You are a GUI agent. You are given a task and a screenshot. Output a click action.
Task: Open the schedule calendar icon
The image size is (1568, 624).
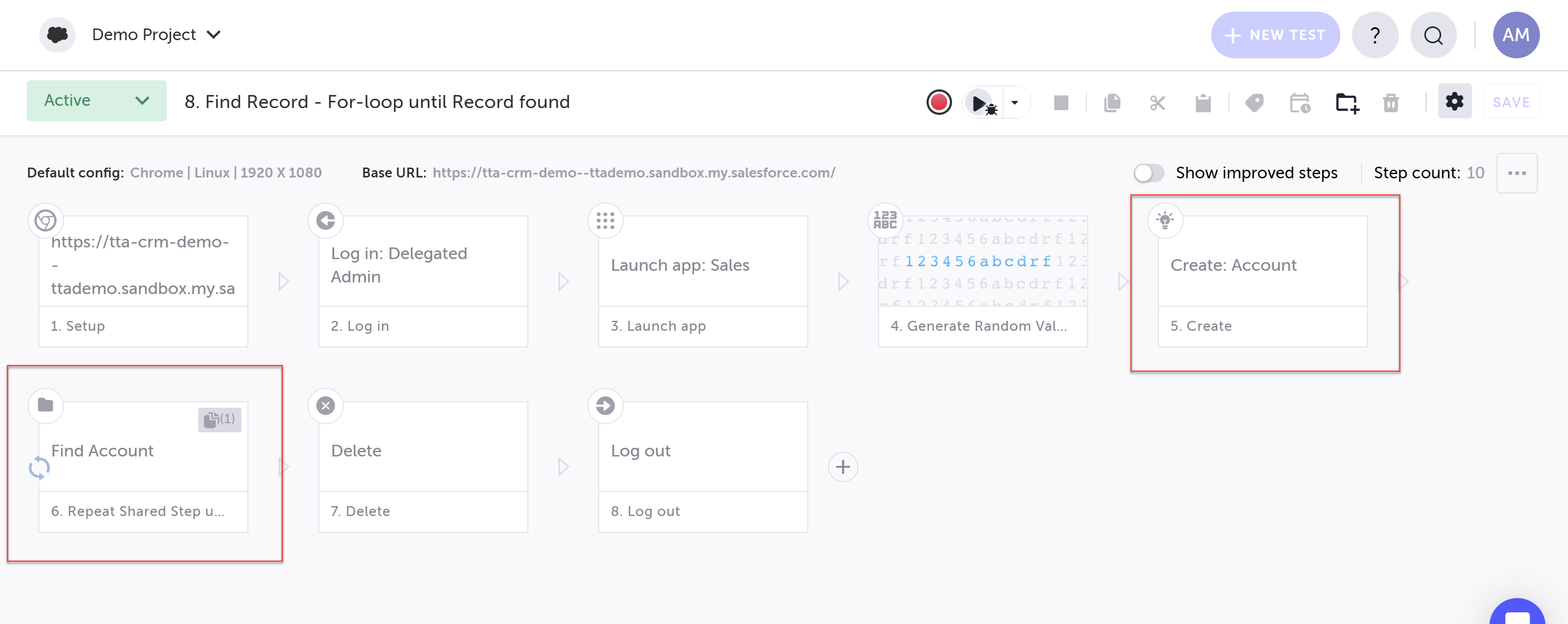[1300, 103]
